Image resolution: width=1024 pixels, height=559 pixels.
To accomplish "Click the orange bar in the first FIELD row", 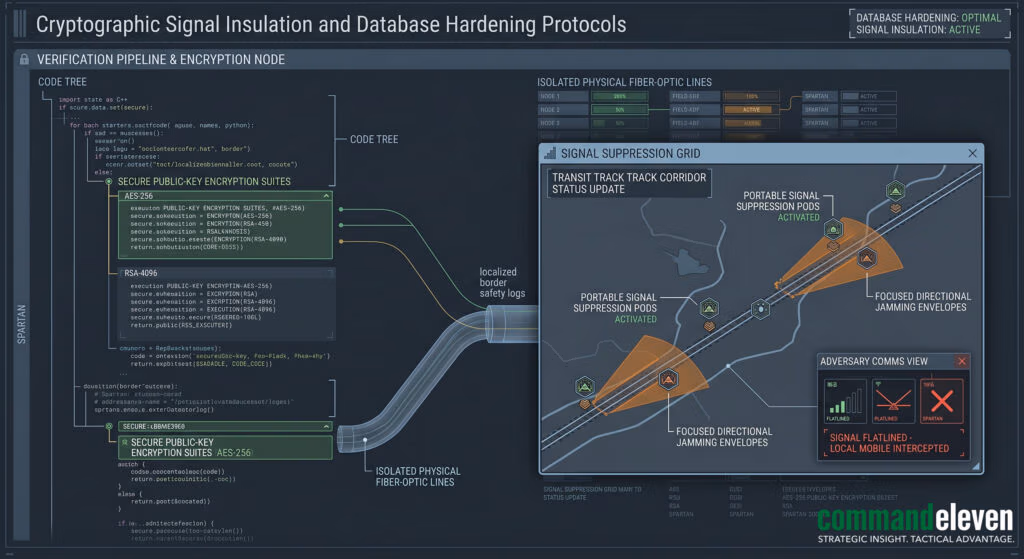I will (752, 96).
